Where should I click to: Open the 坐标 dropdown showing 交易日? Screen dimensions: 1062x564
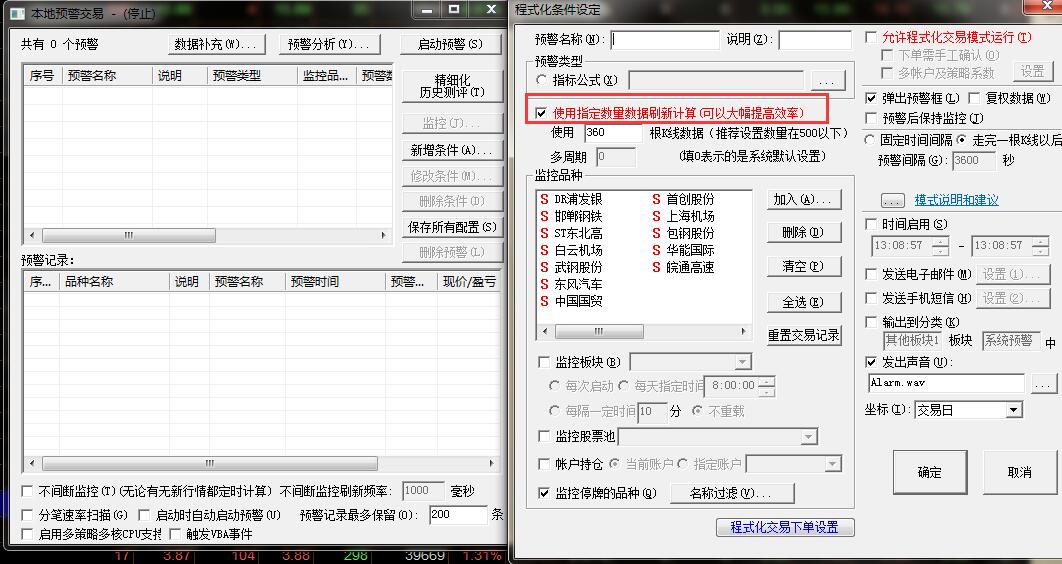1013,410
